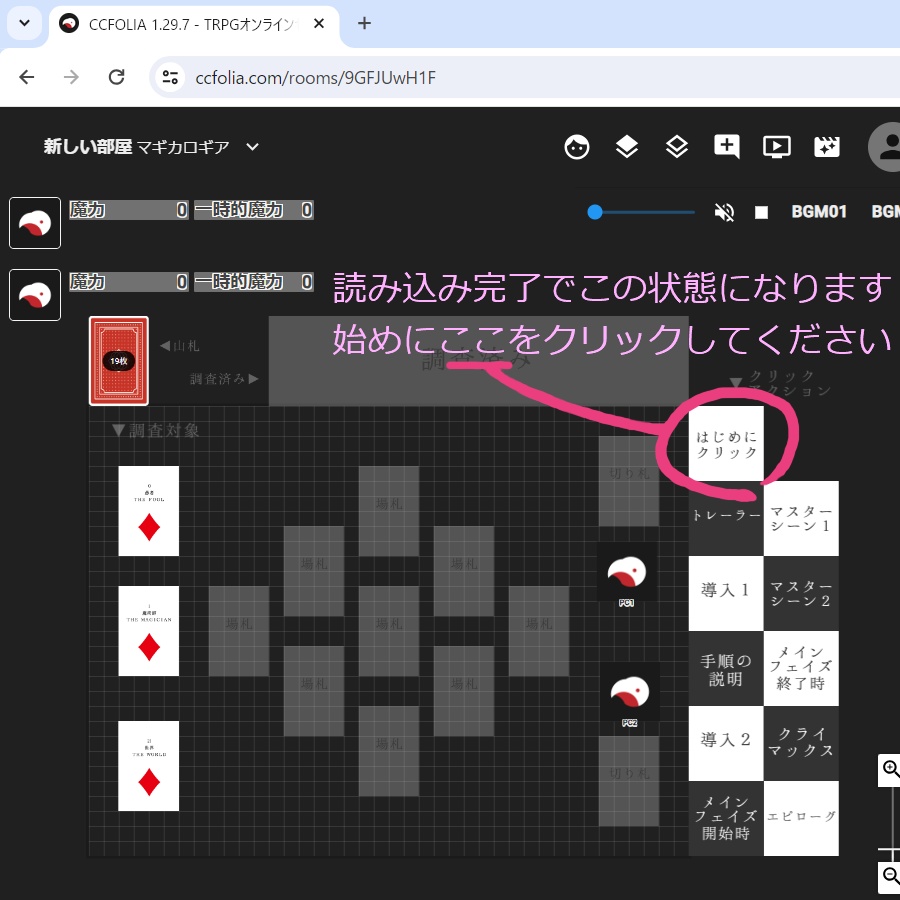Open the effects film-sparkle icon
The height and width of the screenshot is (900, 900).
tap(827, 147)
